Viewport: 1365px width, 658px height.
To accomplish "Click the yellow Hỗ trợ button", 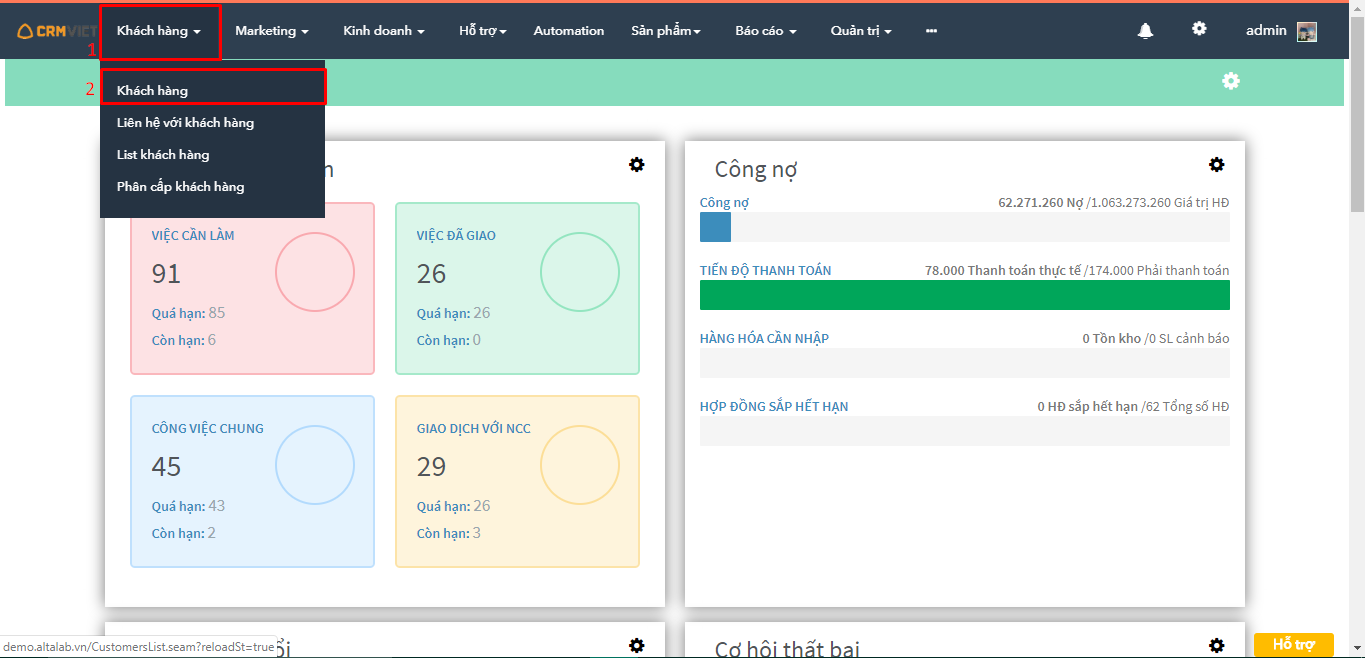I will point(1294,645).
